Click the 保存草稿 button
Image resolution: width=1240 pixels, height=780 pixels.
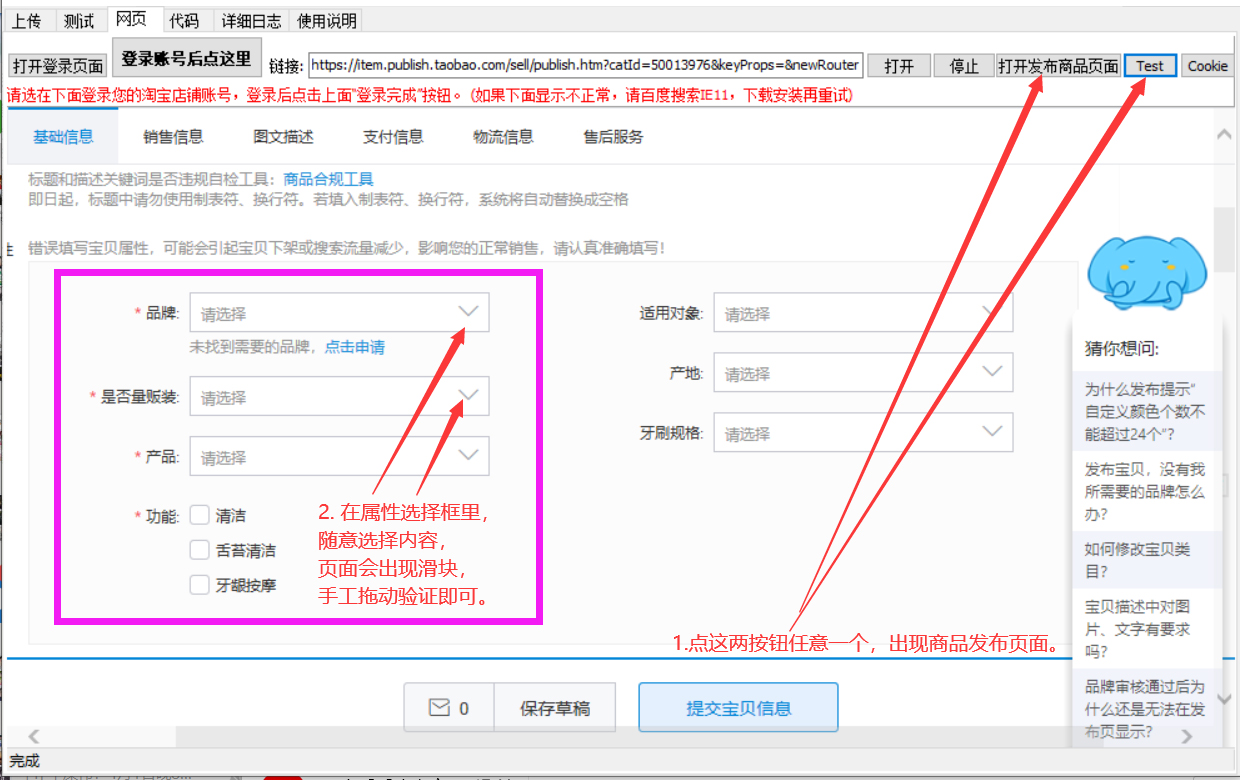(555, 708)
